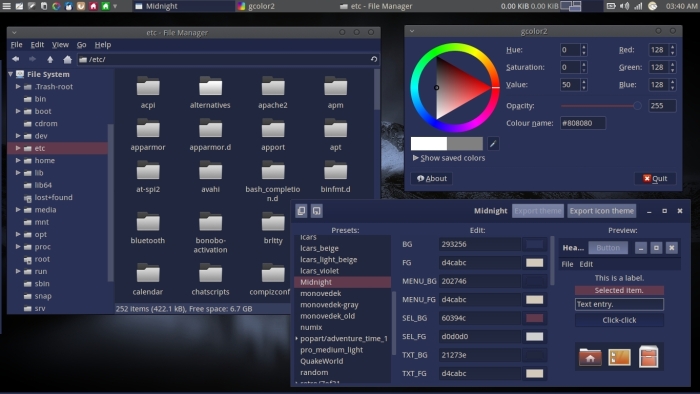Click the back navigation arrow
Image resolution: width=700 pixels, height=394 pixels.
tap(16, 59)
